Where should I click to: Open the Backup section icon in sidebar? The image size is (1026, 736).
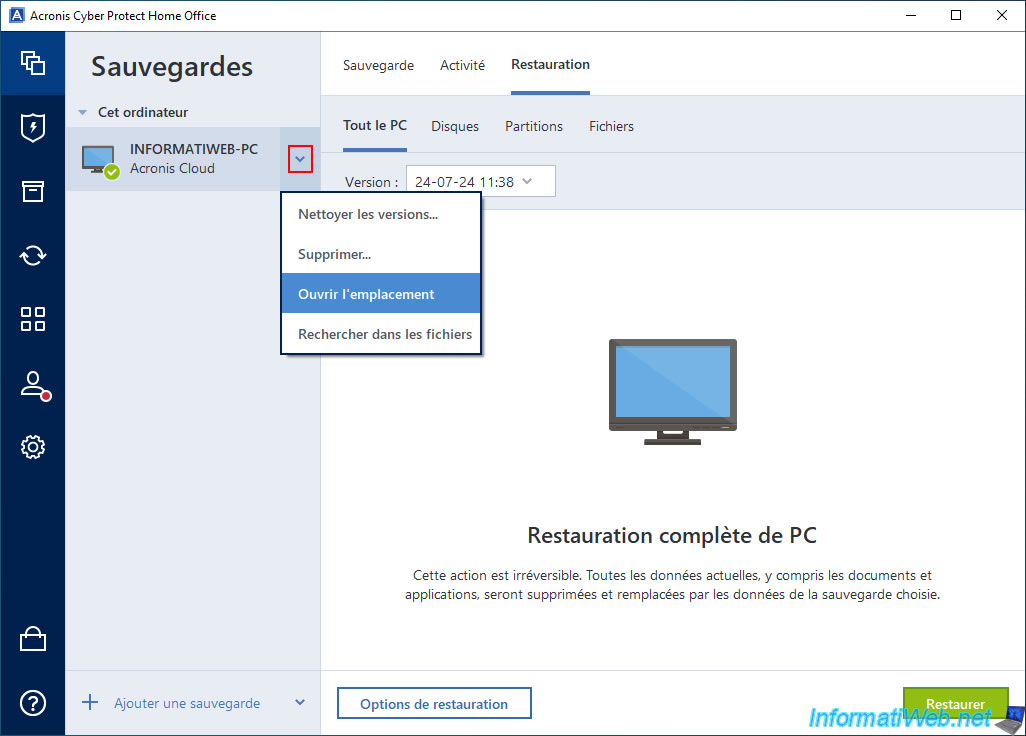coord(33,63)
